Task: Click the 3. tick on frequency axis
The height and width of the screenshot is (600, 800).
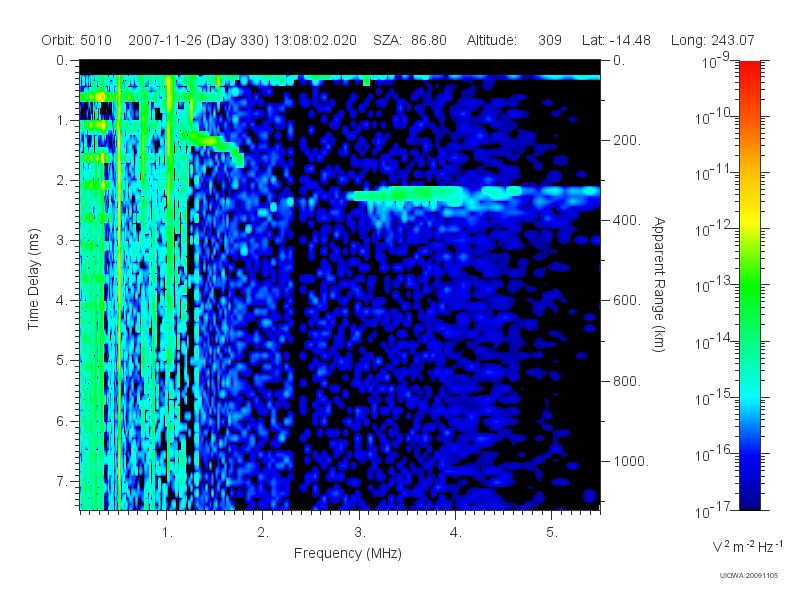Action: point(360,532)
